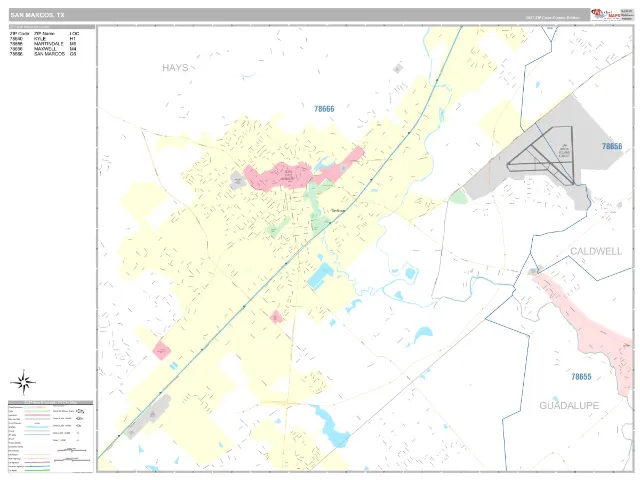
Task: Click the bright green line swatch at the bottom of the legend
Action: (x=37, y=470)
